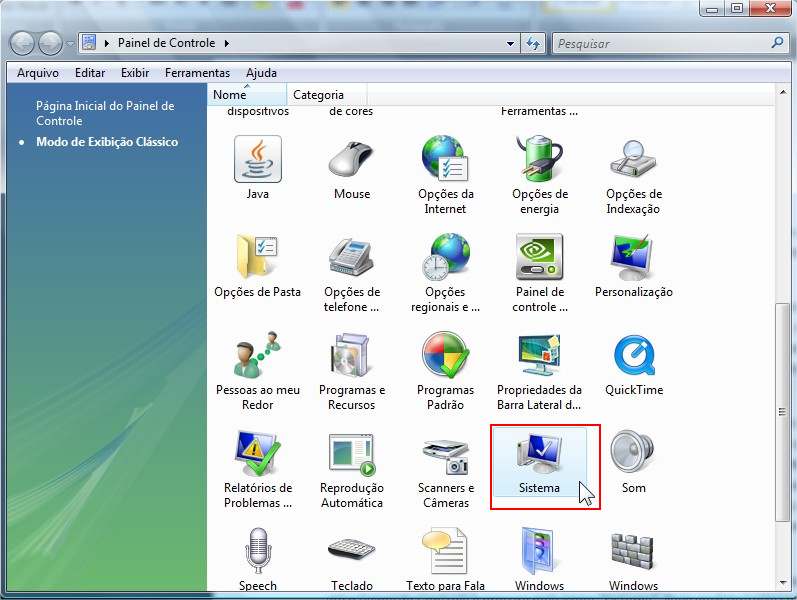Open the Personalização icon
Viewport: 797px width, 600px height.
click(633, 260)
